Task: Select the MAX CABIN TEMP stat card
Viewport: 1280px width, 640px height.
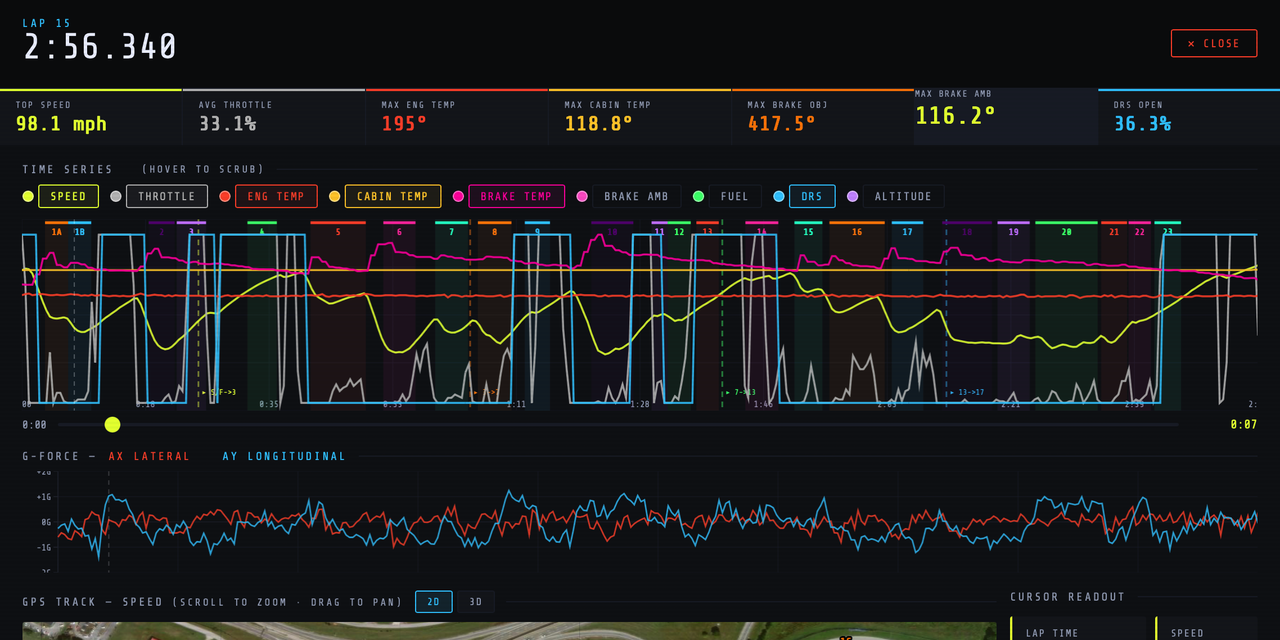Action: 640,117
